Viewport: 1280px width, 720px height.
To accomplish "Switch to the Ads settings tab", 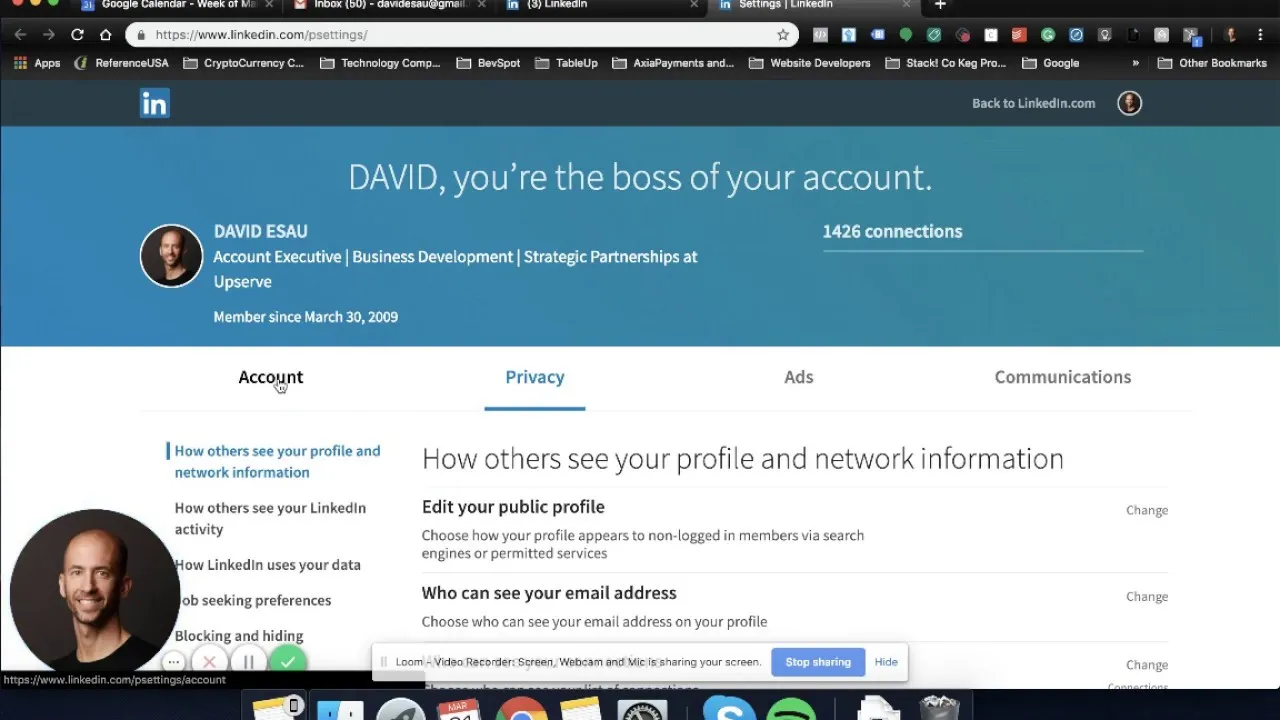I will click(799, 377).
